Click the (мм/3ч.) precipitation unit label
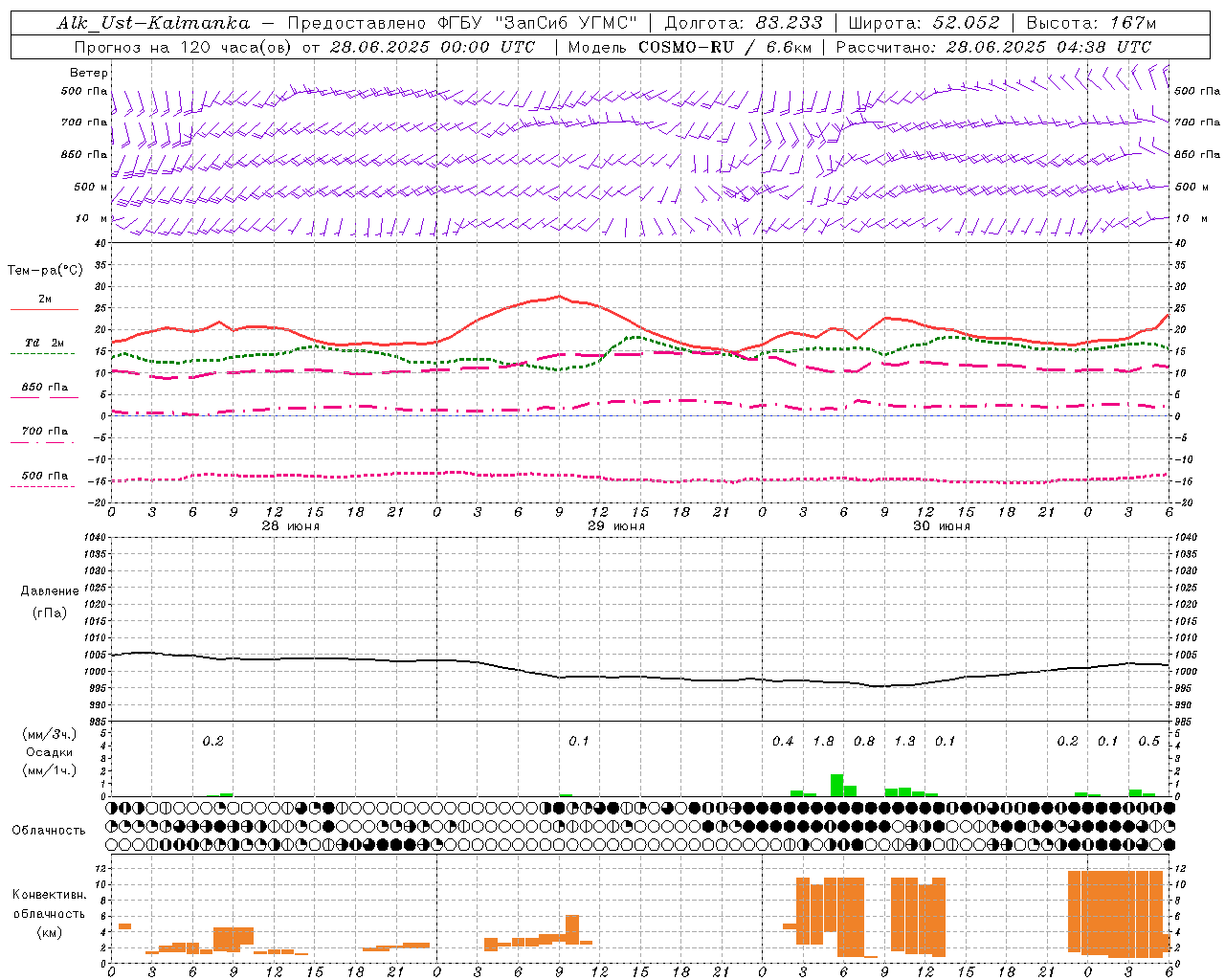This screenshot has height=980, width=1225. click(x=49, y=735)
